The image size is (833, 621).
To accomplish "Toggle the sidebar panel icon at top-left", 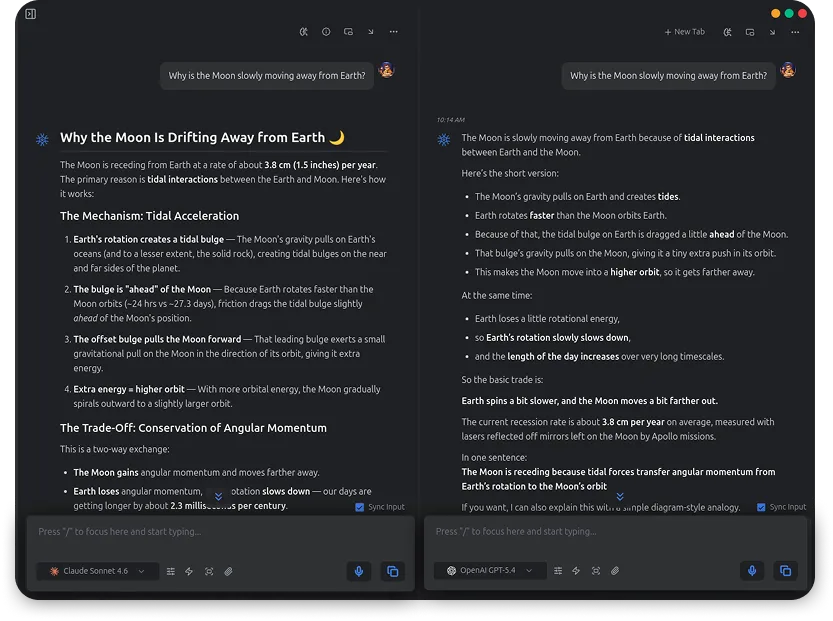I will point(30,14).
